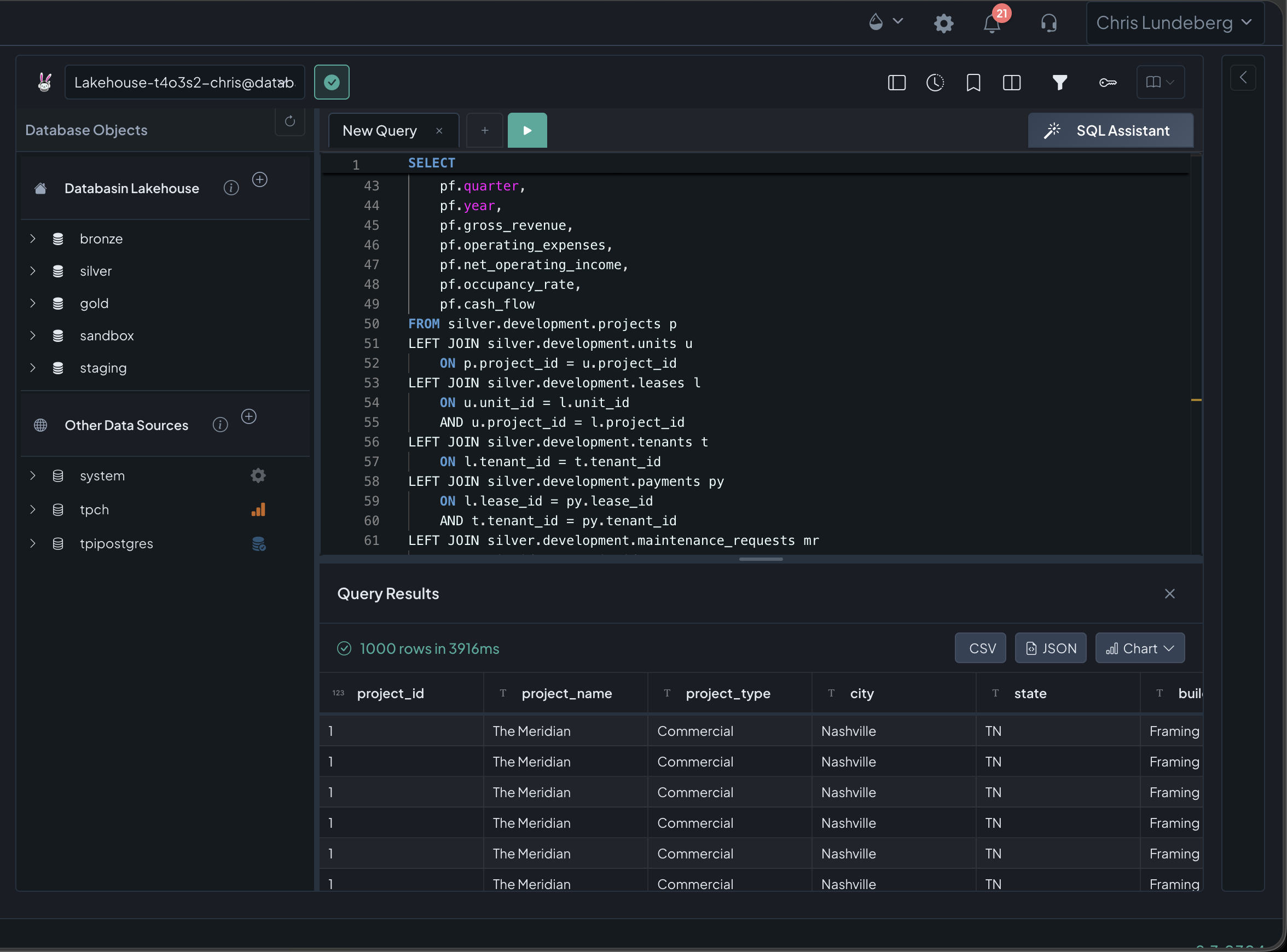This screenshot has width=1287, height=952.
Task: Collapse the right side panel arrow
Action: pos(1243,77)
